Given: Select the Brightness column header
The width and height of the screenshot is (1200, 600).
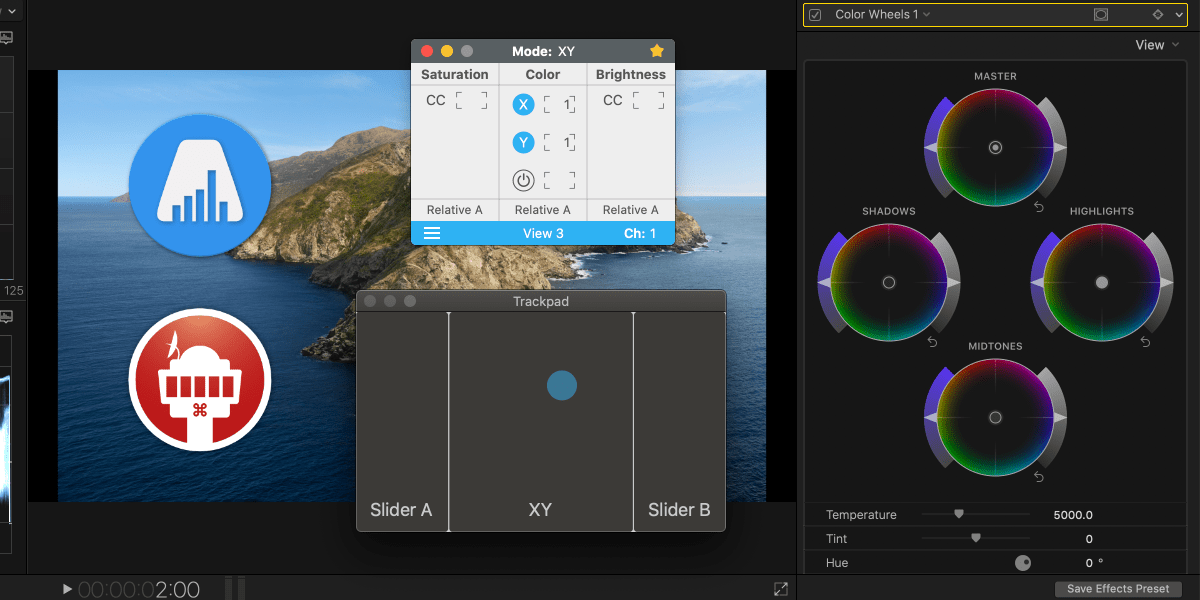Looking at the screenshot, I should point(630,74).
